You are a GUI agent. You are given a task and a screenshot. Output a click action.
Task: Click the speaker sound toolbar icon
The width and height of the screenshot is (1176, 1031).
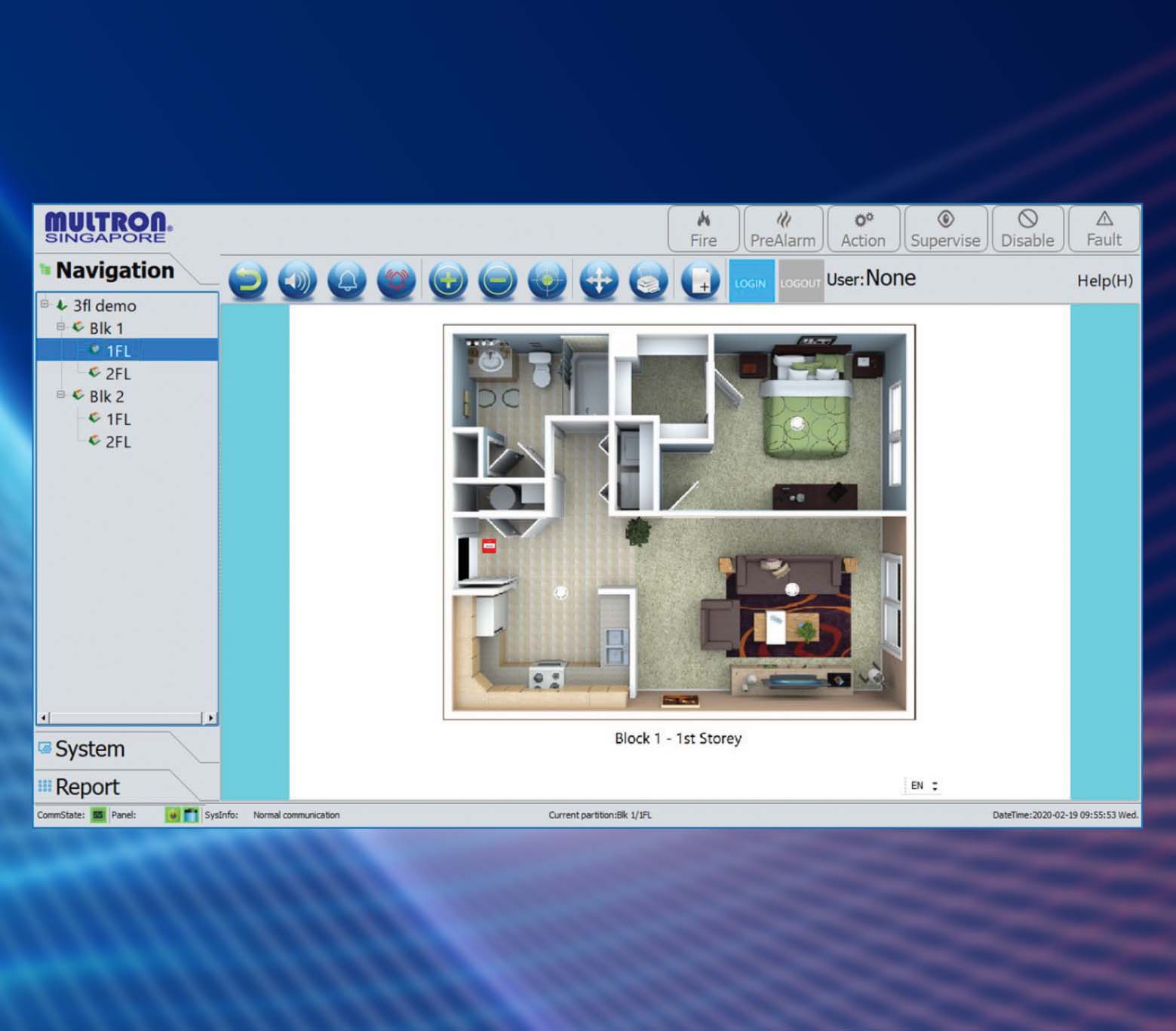297,281
